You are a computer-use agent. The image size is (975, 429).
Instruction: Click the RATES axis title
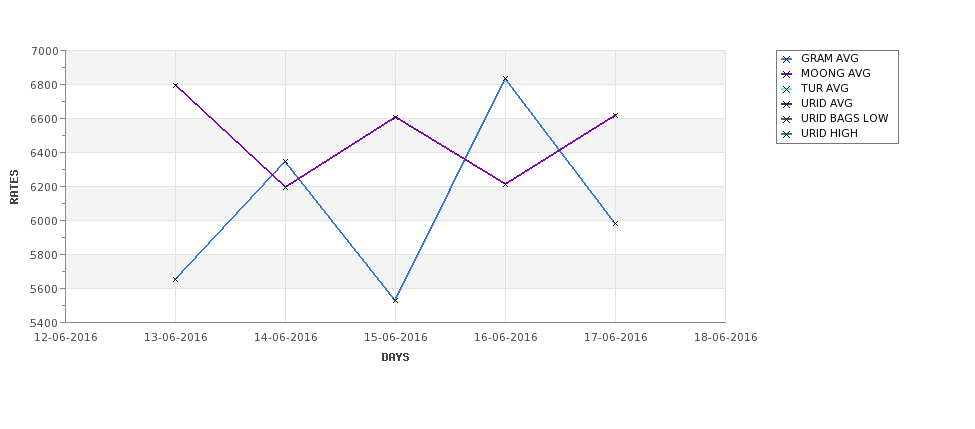coord(14,187)
